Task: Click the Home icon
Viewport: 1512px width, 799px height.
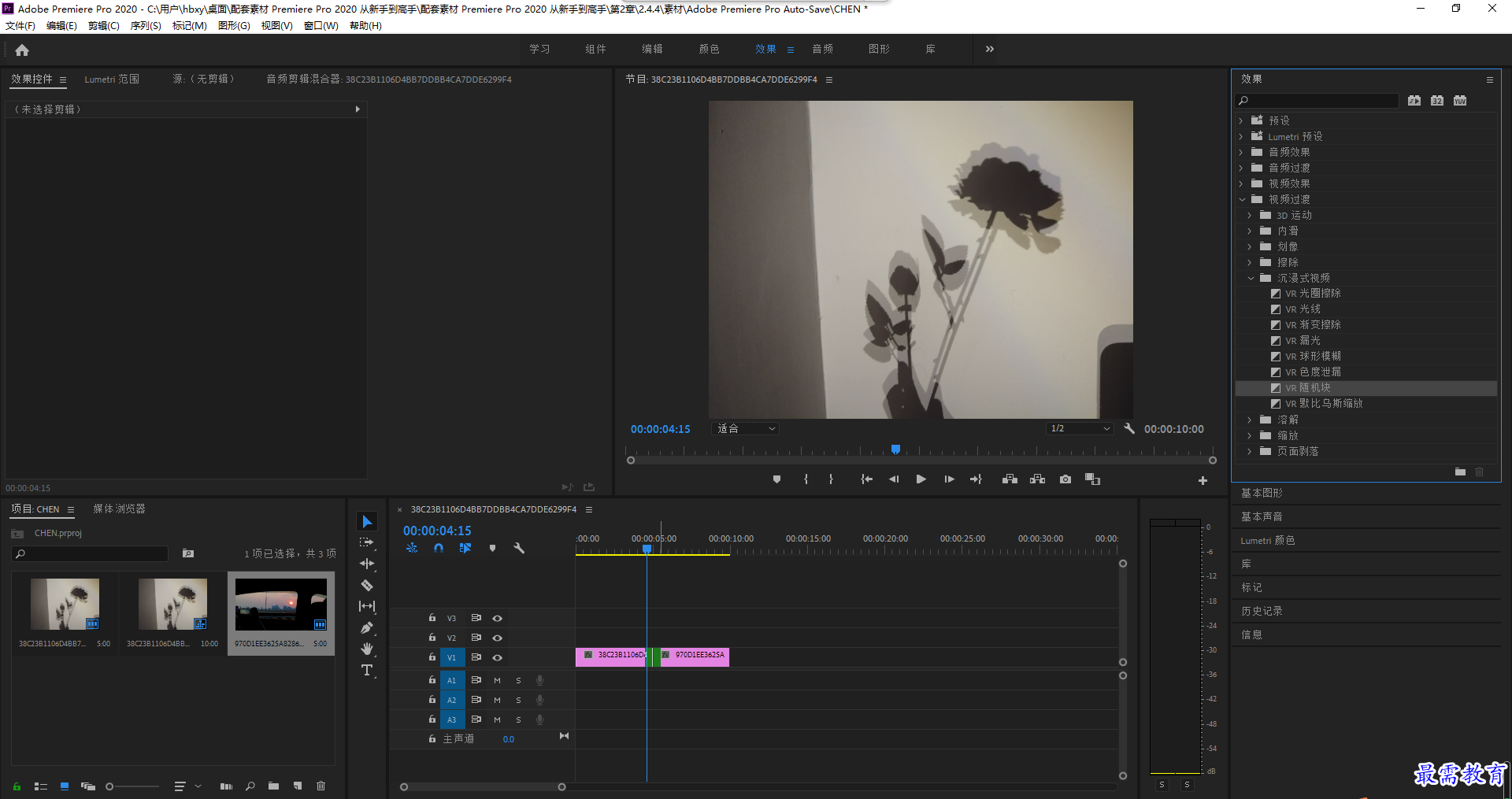Action: 22,50
